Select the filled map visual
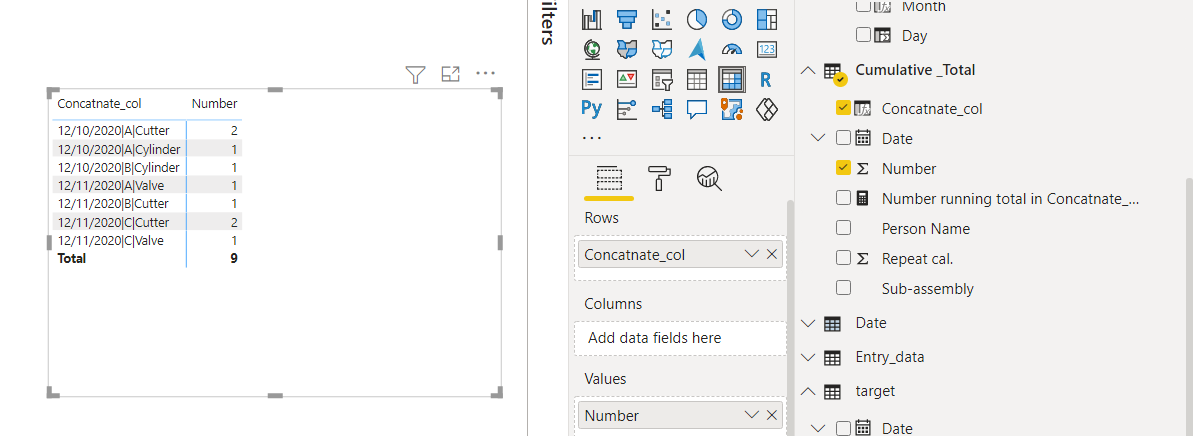 [626, 49]
